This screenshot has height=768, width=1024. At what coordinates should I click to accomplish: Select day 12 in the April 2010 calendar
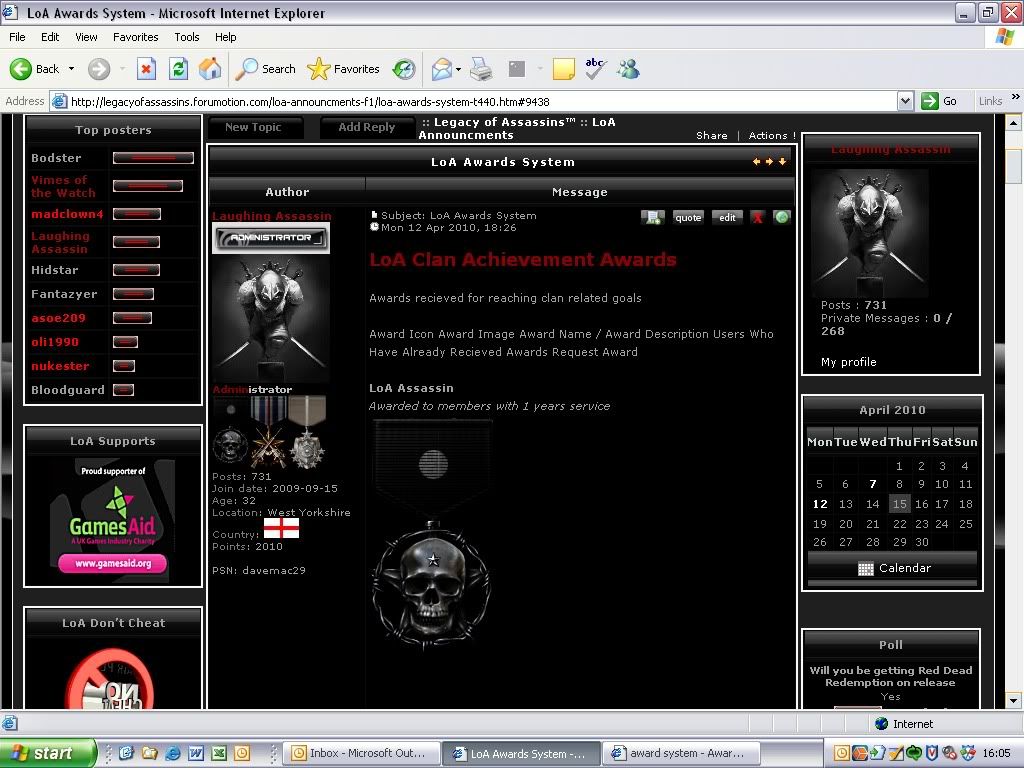tap(820, 504)
